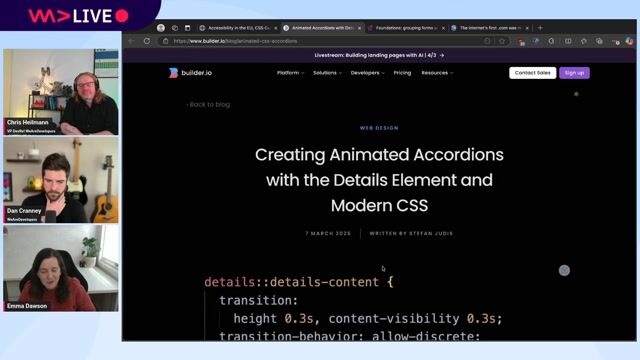Open the browser workspaces icon

175,28
